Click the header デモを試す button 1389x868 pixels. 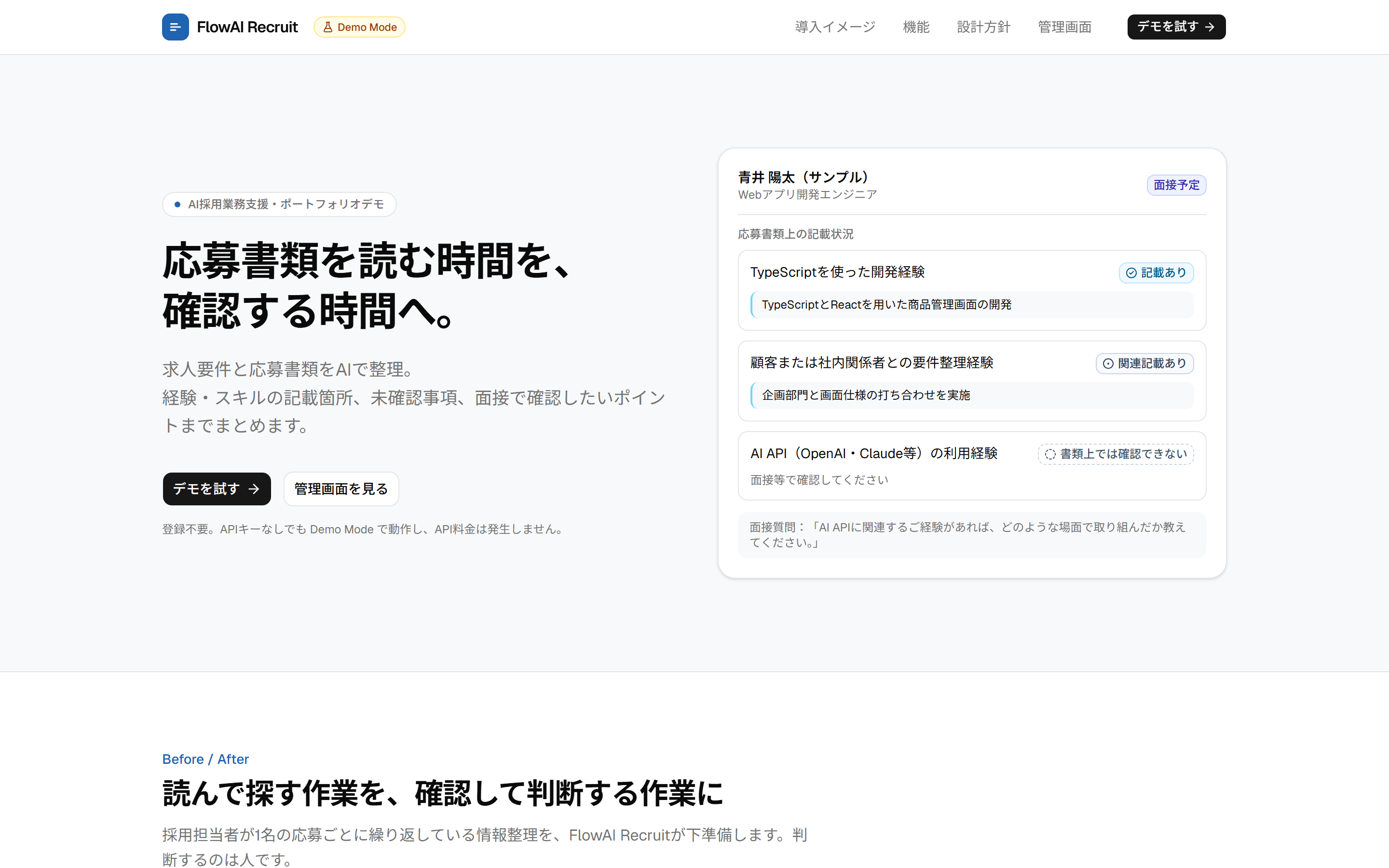pos(1176,27)
